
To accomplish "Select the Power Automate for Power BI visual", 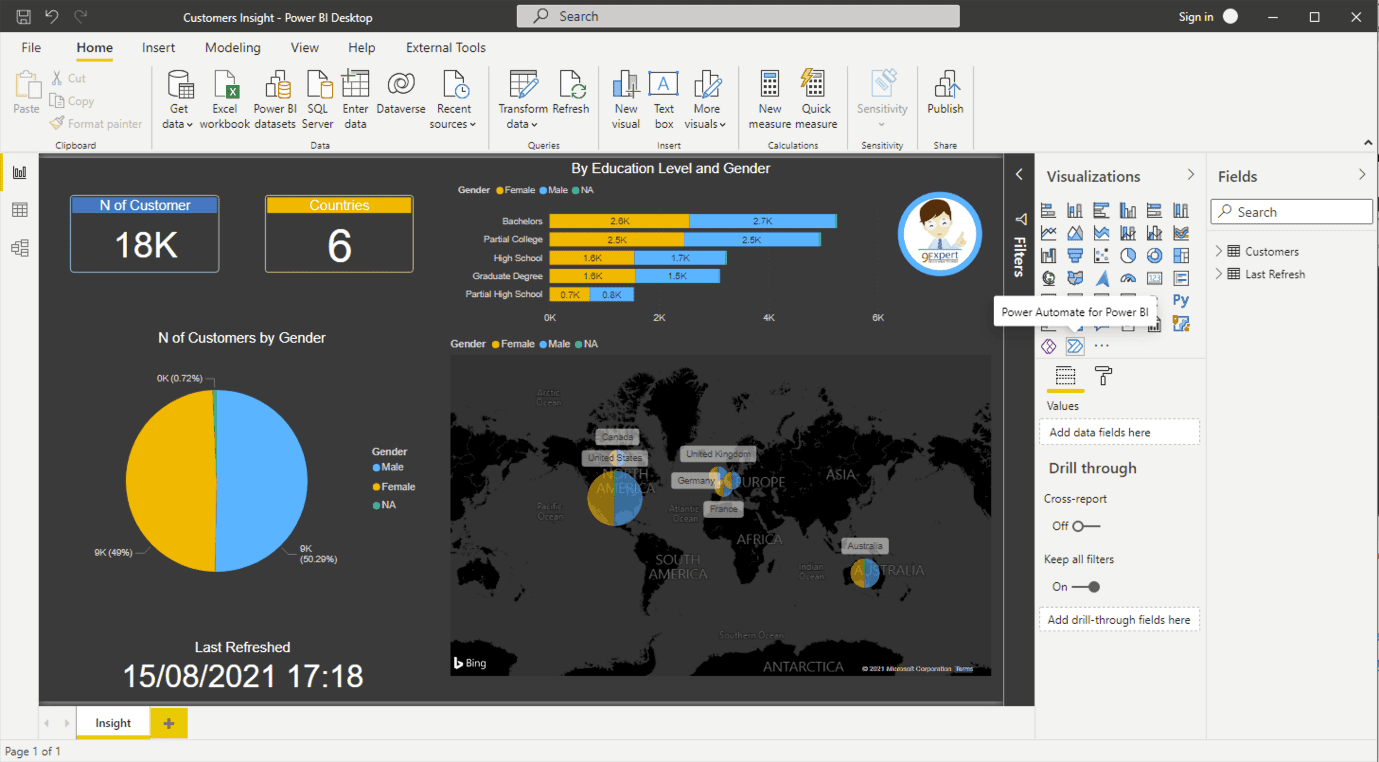I will pyautogui.click(x=1074, y=345).
